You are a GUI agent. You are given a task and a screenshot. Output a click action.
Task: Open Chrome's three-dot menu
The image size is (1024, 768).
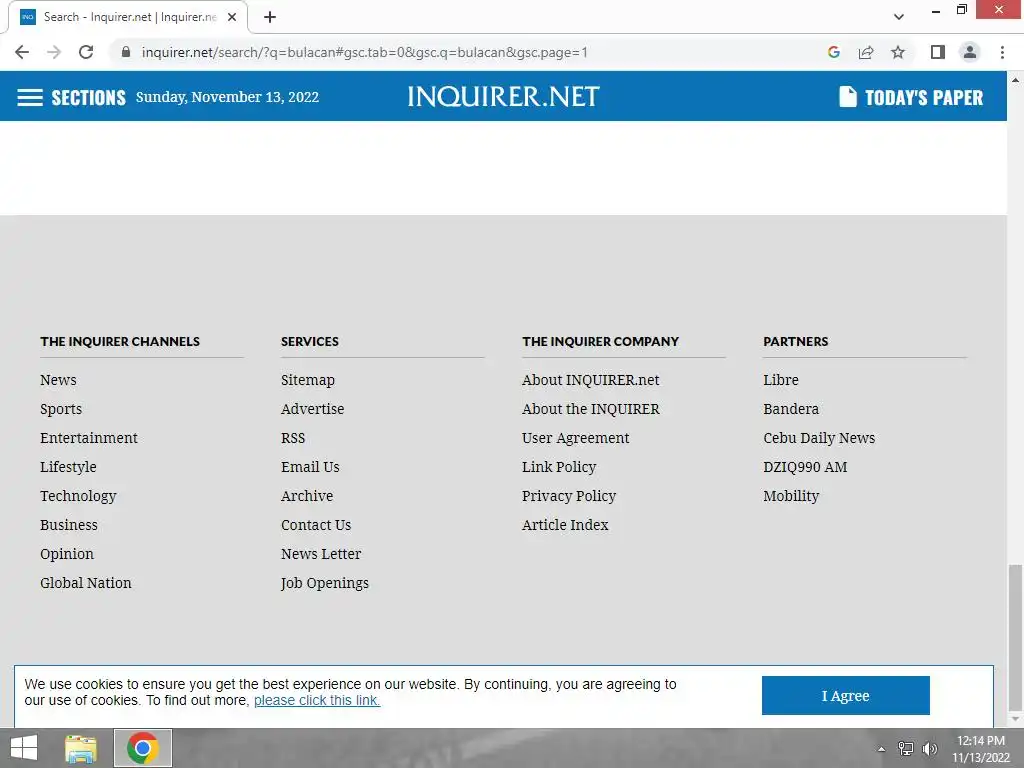pos(1002,52)
